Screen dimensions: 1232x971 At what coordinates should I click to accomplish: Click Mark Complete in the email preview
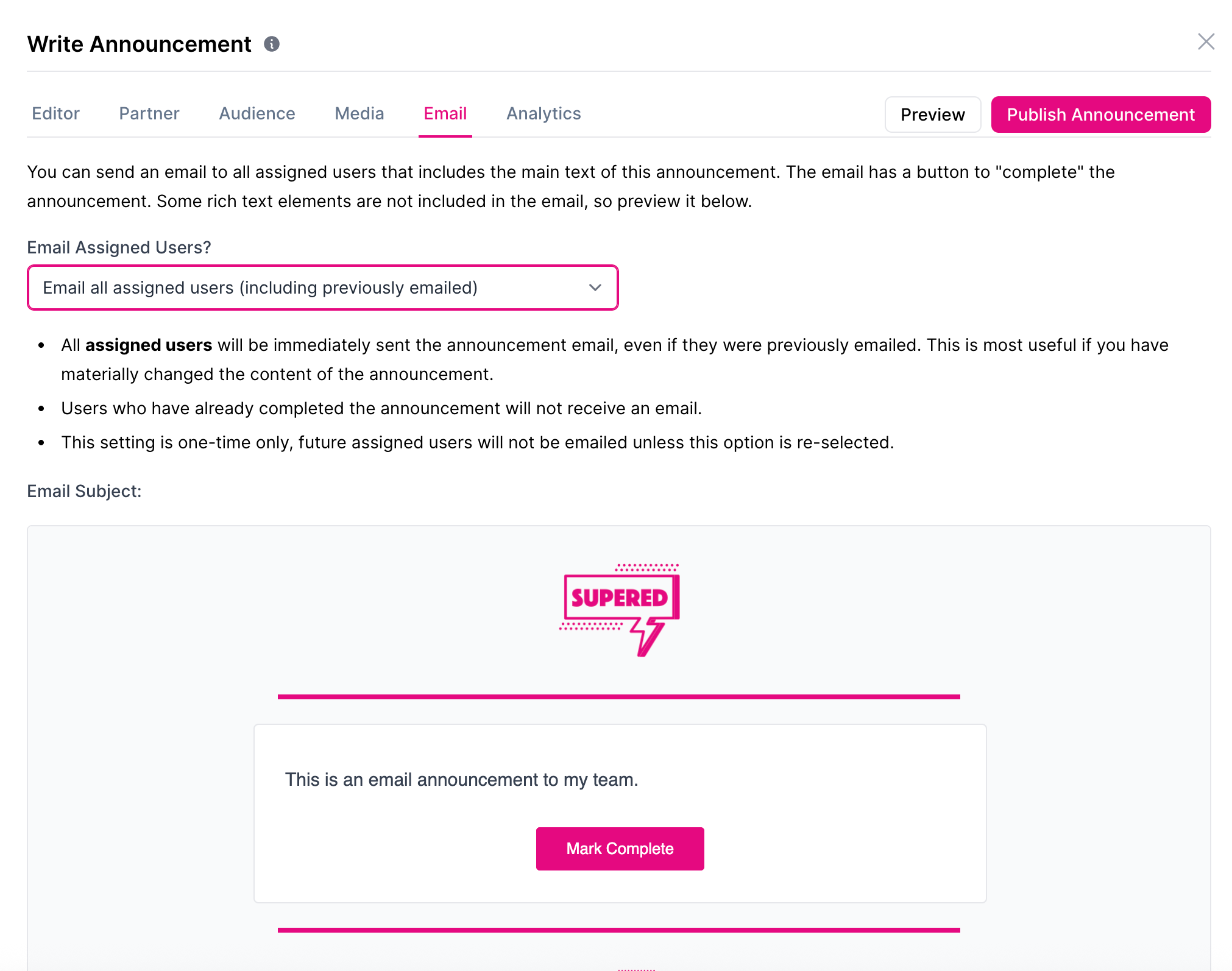(620, 849)
